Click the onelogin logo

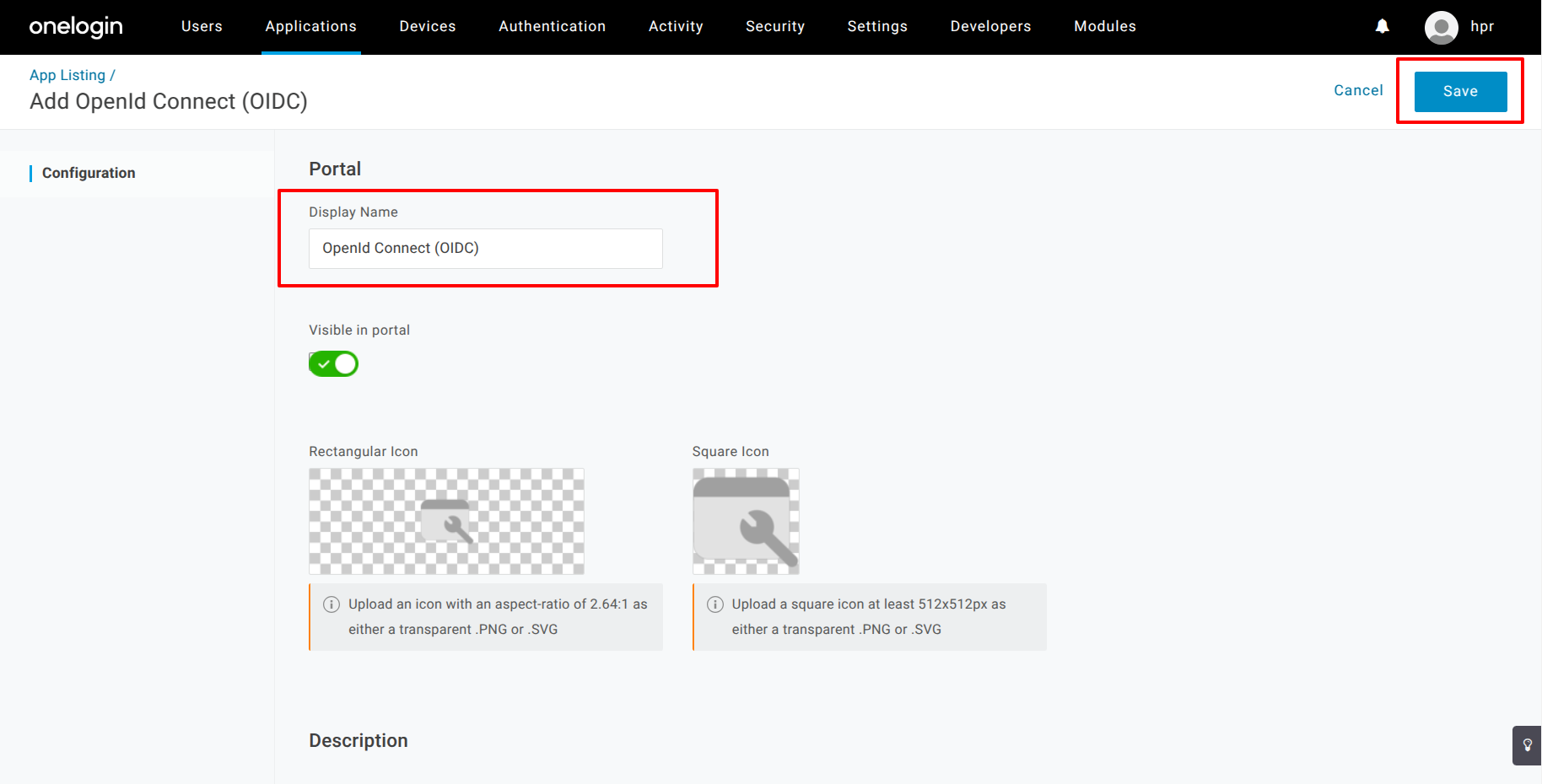[x=76, y=27]
